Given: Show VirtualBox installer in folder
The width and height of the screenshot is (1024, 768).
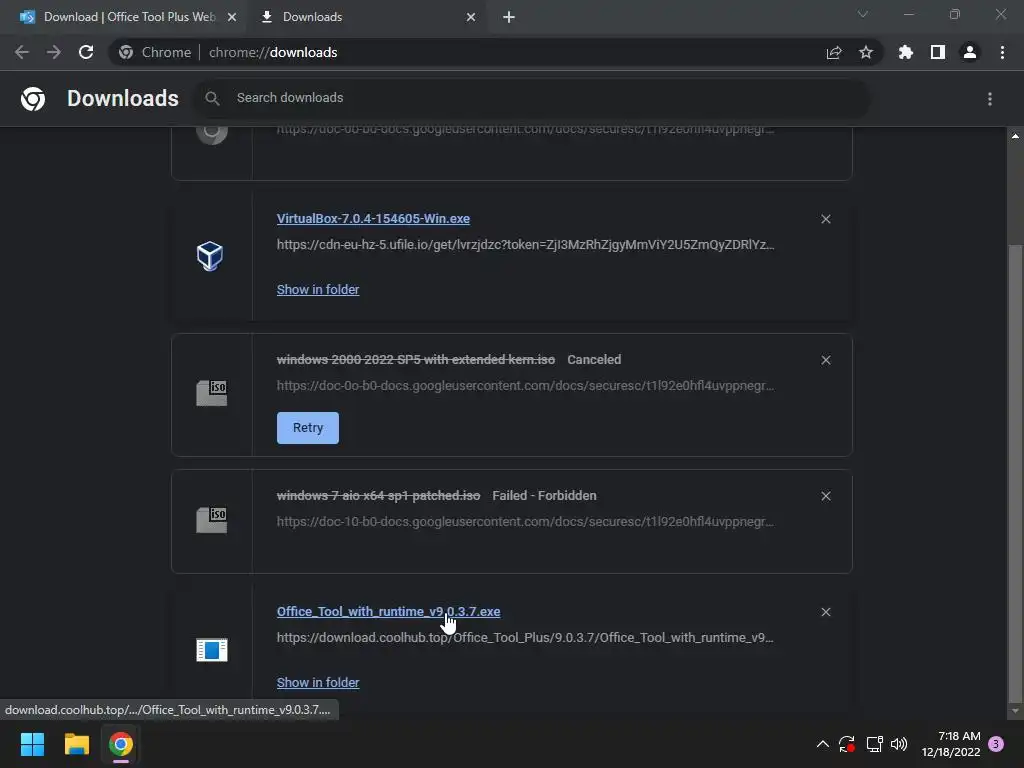Looking at the screenshot, I should [x=318, y=289].
